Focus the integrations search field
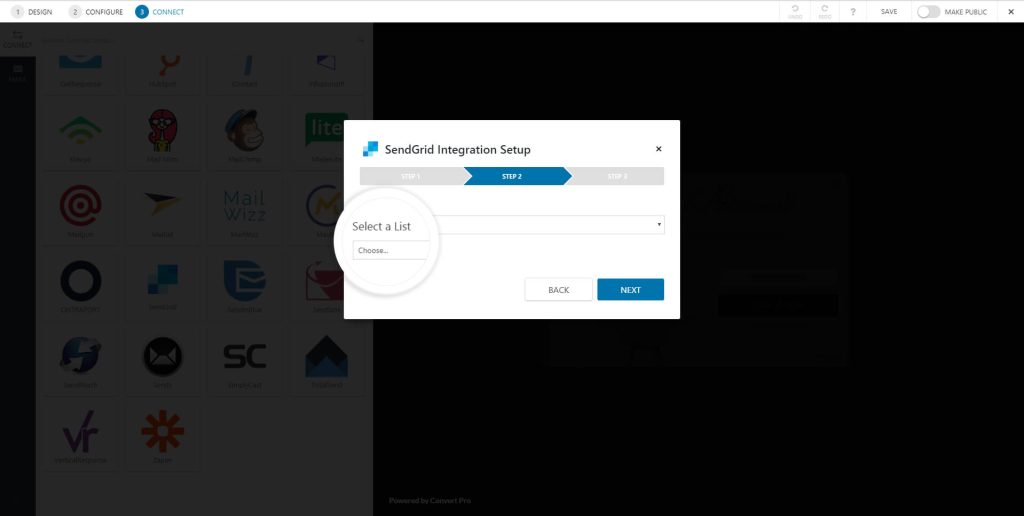This screenshot has width=1024, height=516. (x=204, y=40)
